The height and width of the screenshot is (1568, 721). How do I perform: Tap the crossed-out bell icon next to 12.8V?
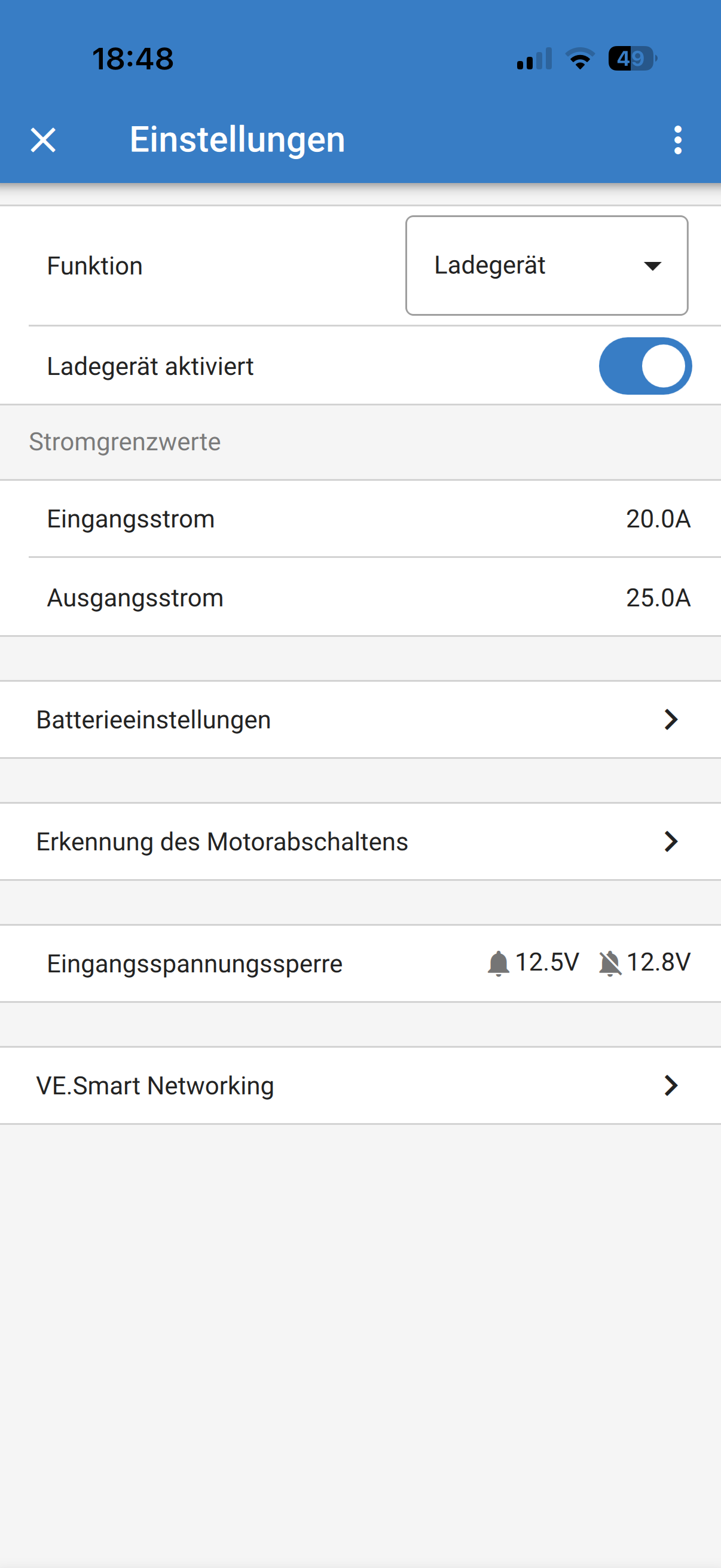pyautogui.click(x=610, y=963)
